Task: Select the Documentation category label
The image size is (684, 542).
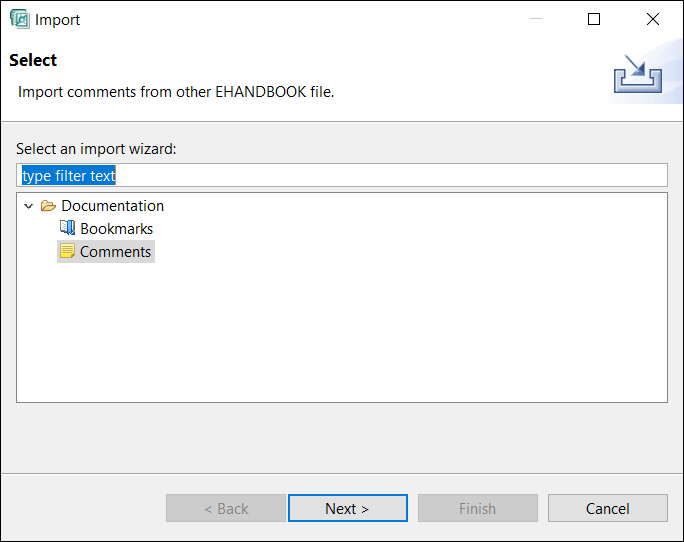Action: click(112, 206)
